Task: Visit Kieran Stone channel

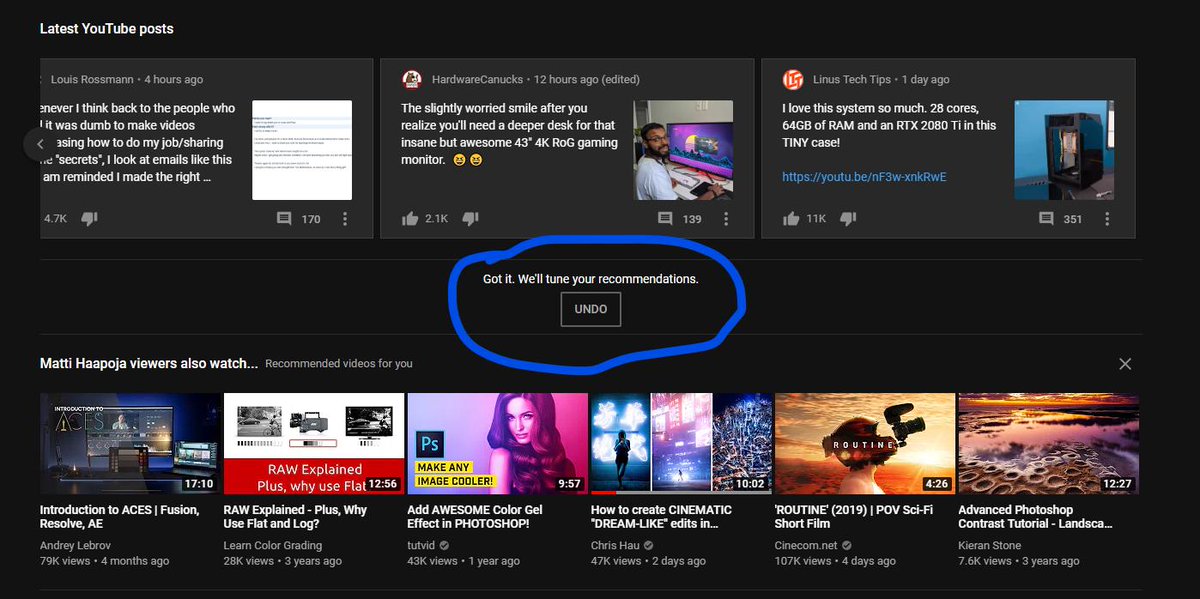Action: [x=990, y=545]
